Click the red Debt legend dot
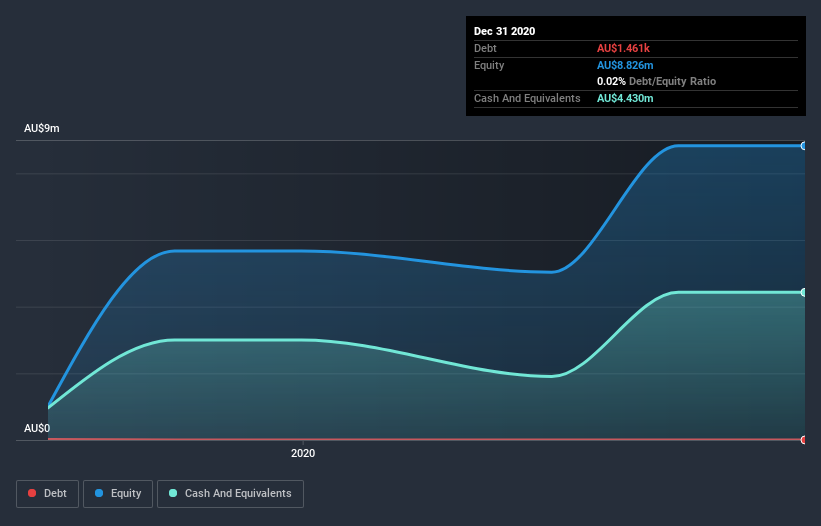 (32, 493)
